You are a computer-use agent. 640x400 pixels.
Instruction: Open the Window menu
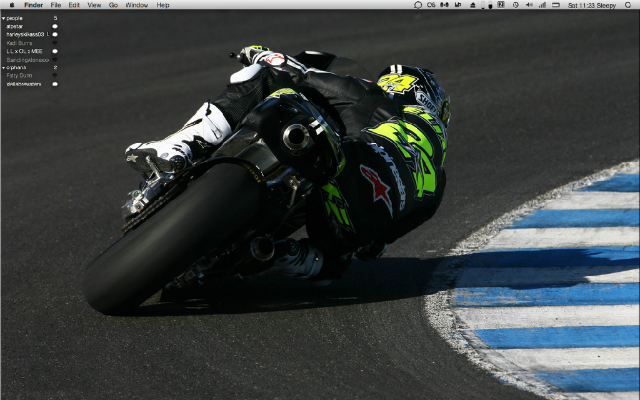pyautogui.click(x=136, y=5)
